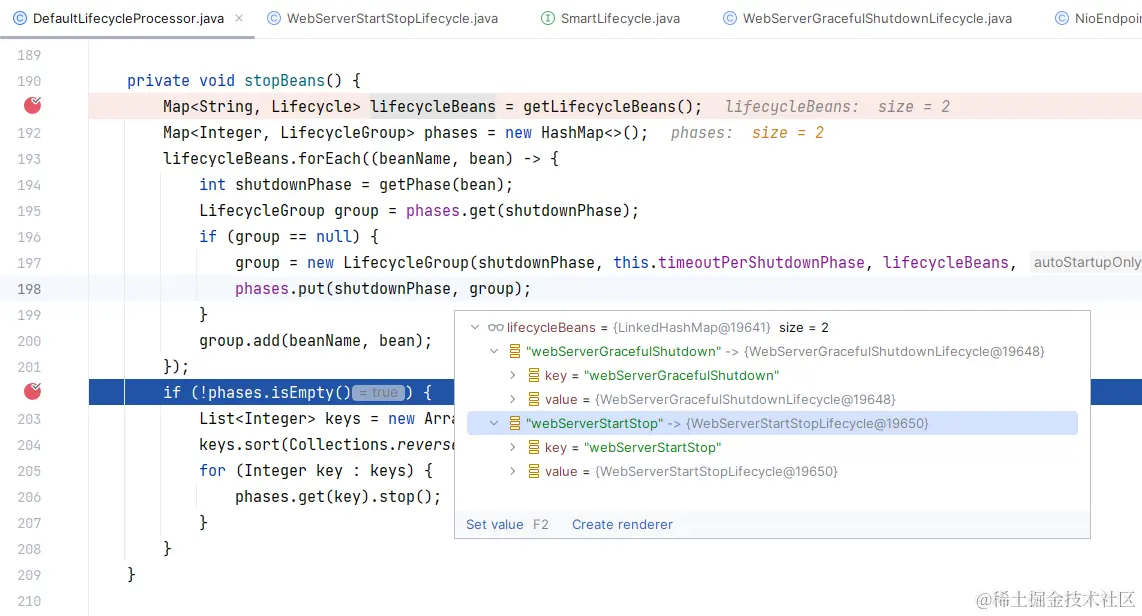Select the webServerGracefulShutdown tree row

coord(772,352)
